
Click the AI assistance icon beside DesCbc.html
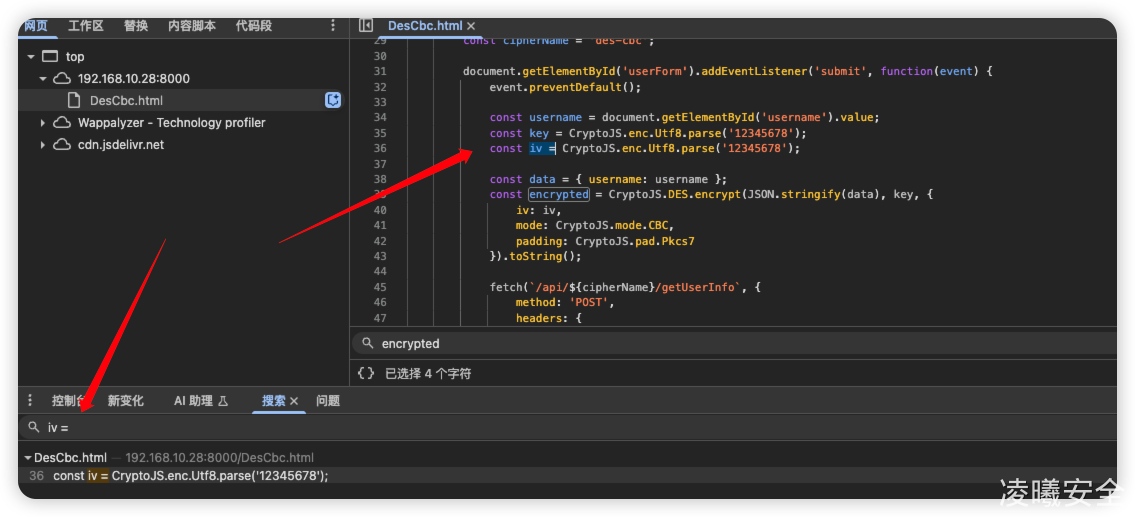[x=333, y=100]
